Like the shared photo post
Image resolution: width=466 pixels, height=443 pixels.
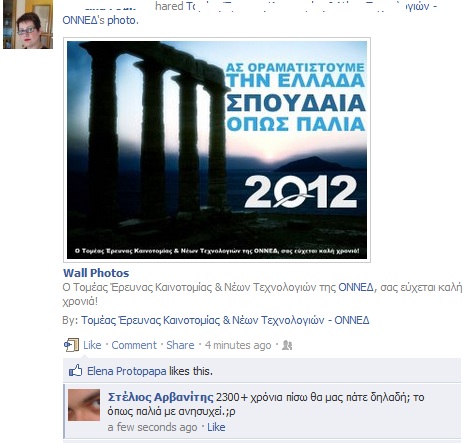(92, 345)
